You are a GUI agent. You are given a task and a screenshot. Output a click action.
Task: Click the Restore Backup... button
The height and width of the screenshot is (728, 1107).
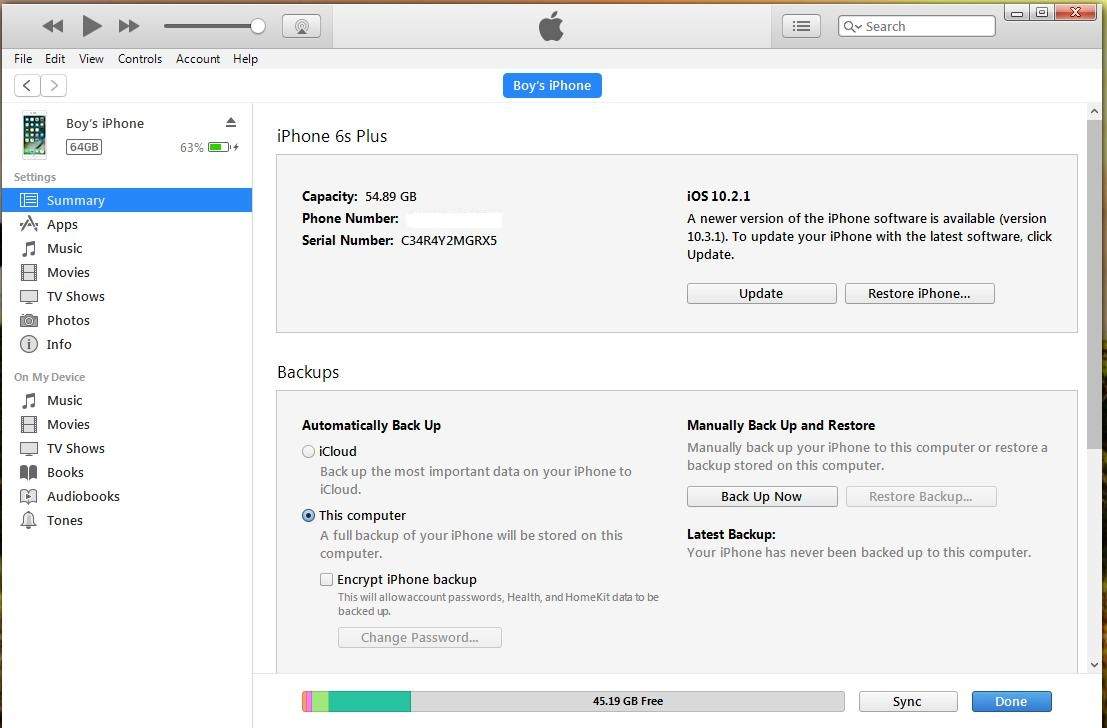pos(921,496)
